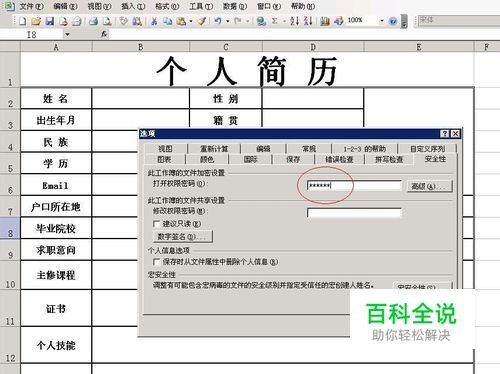The width and height of the screenshot is (500, 374).
Task: Click the Excel document icon beside File menu
Action: pos(10,6)
